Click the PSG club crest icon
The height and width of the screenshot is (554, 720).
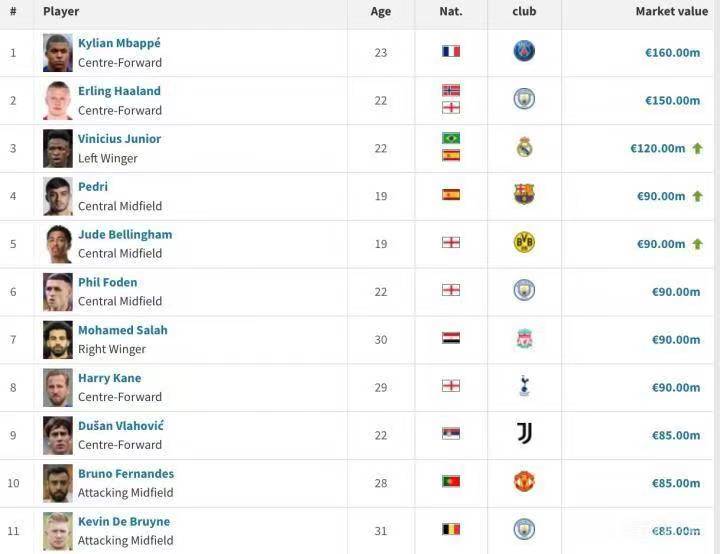tap(524, 51)
